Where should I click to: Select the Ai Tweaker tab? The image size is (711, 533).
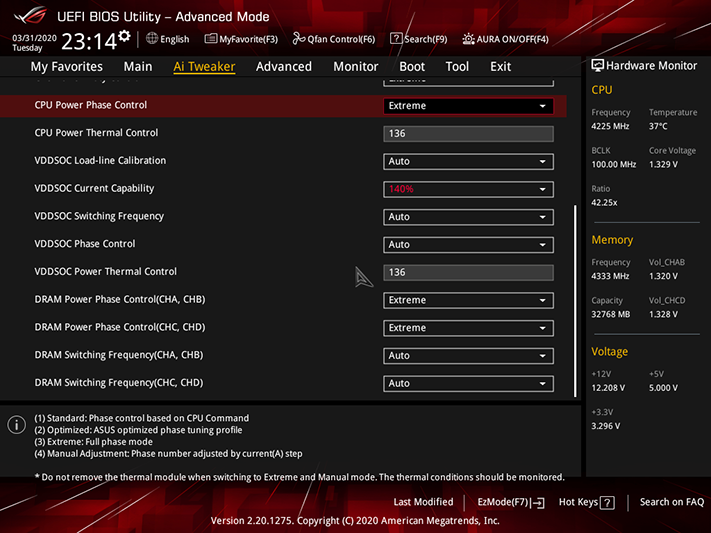204,67
